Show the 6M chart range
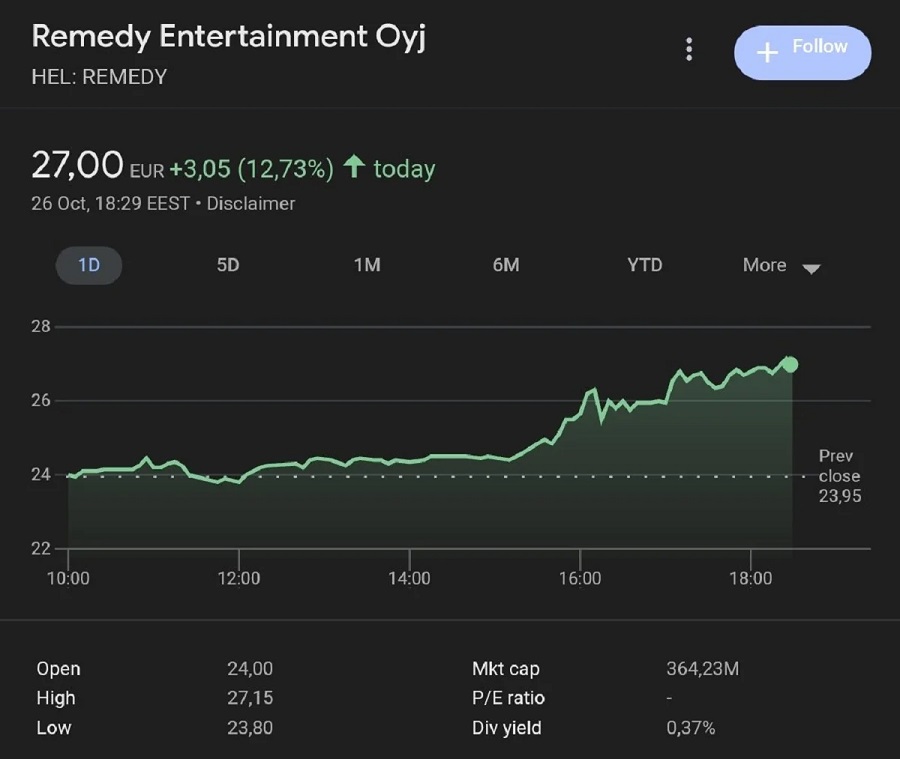This screenshot has width=900, height=759. click(x=506, y=266)
